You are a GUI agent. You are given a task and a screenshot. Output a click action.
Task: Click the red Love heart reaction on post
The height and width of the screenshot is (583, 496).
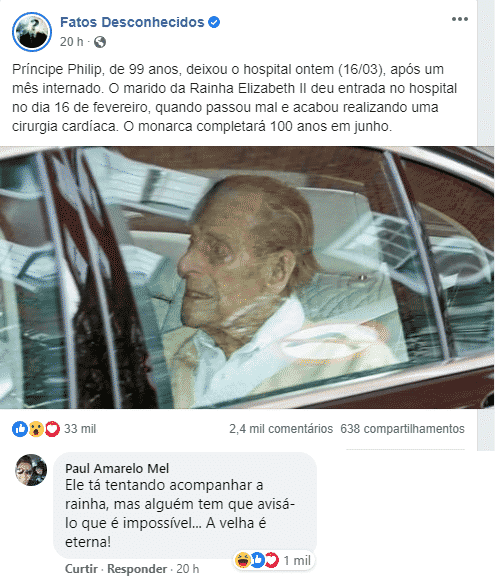52,429
